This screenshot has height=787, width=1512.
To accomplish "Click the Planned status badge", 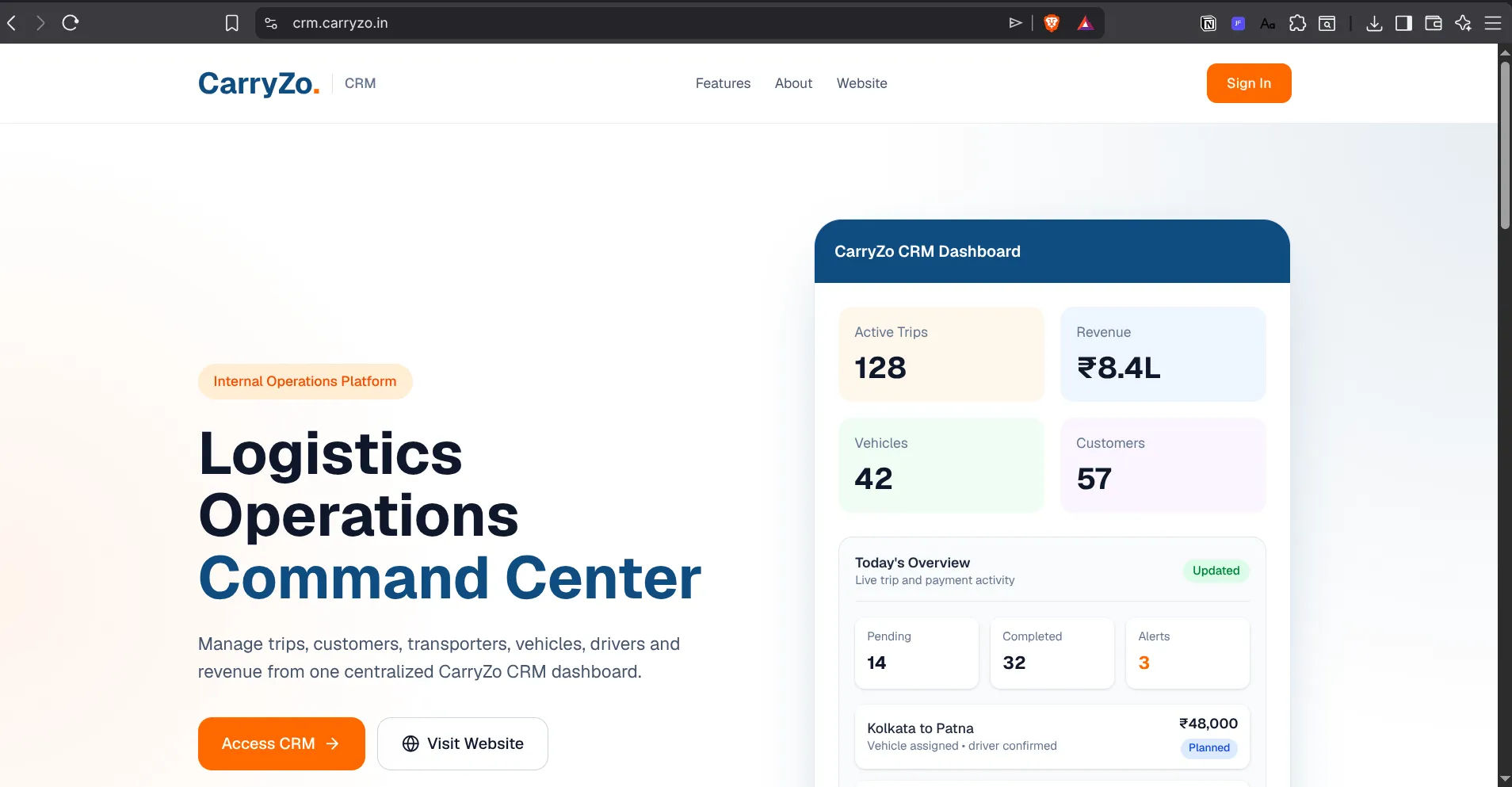I will [x=1209, y=748].
